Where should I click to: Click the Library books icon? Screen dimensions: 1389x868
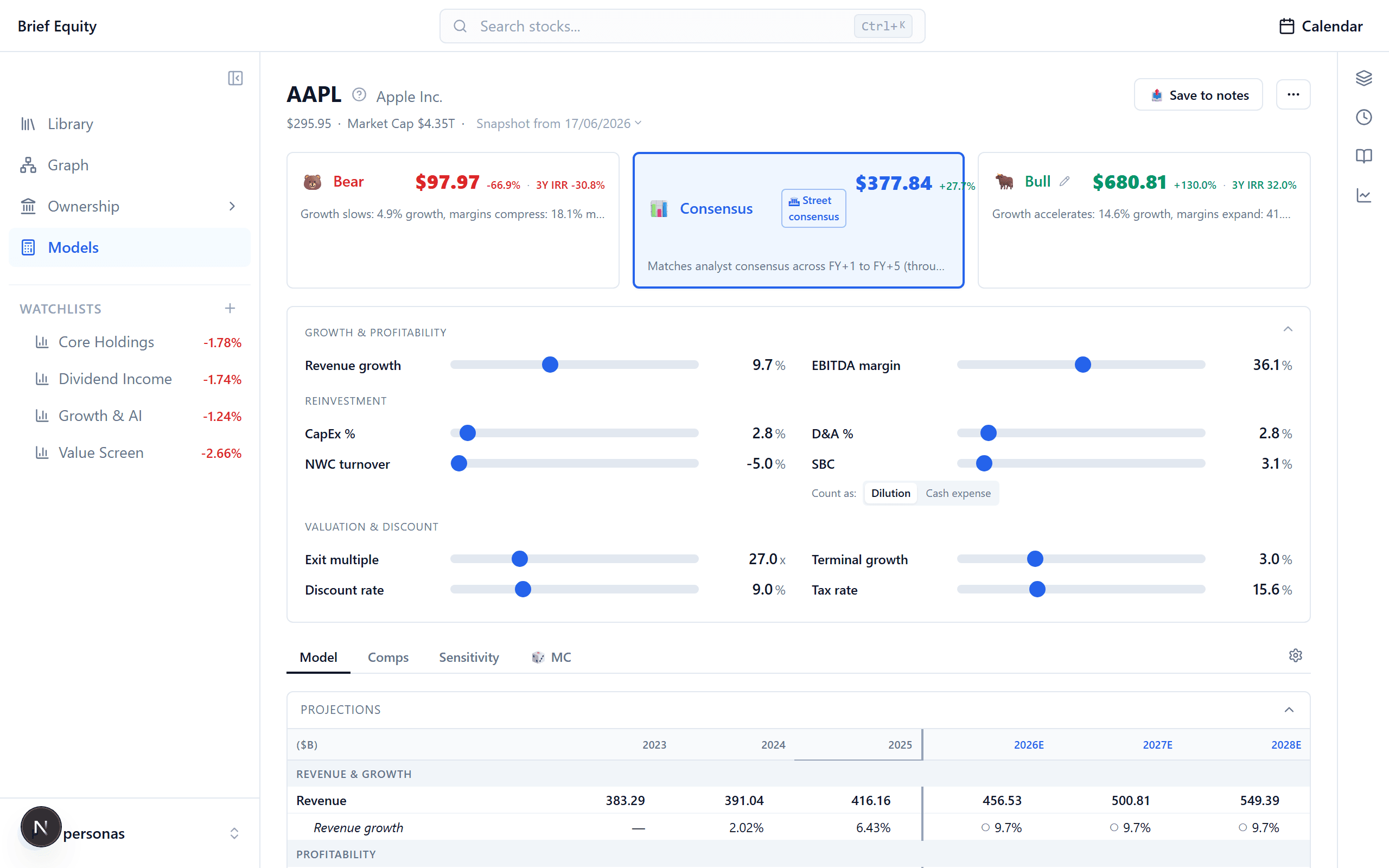pos(28,124)
